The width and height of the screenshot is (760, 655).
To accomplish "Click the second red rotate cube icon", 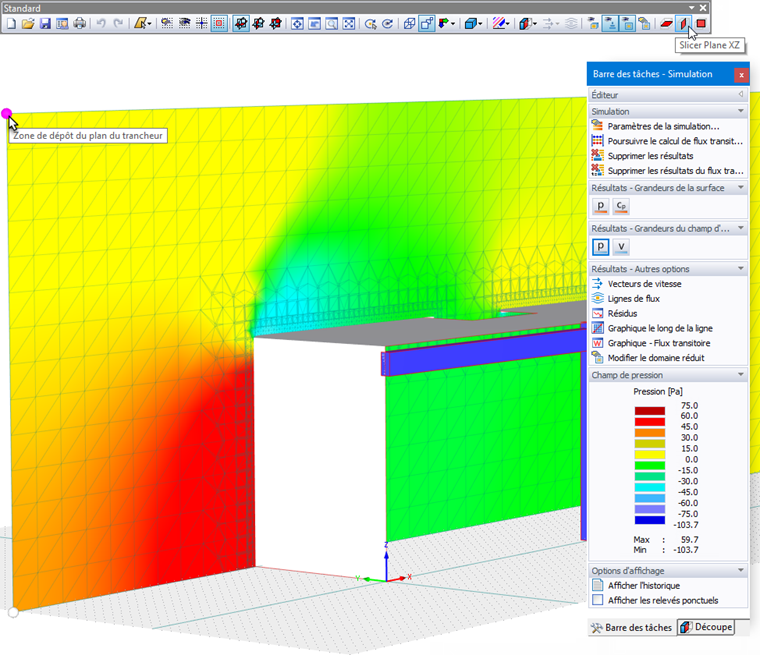I will tap(258, 24).
